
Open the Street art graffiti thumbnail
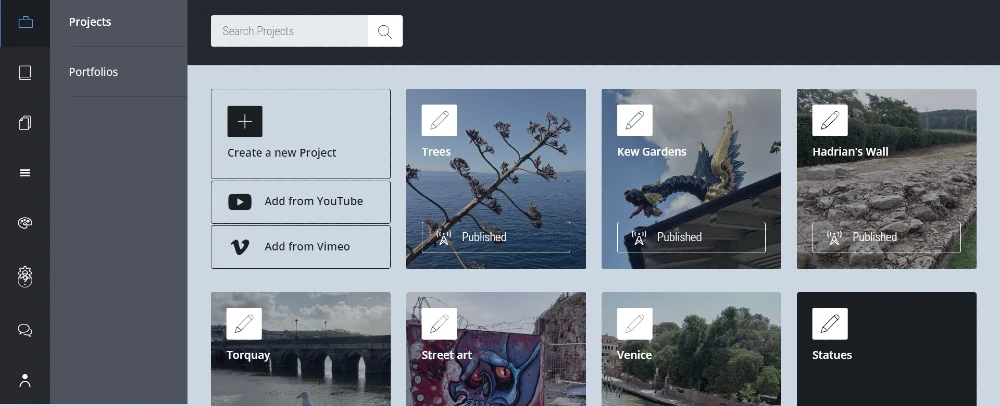496,349
